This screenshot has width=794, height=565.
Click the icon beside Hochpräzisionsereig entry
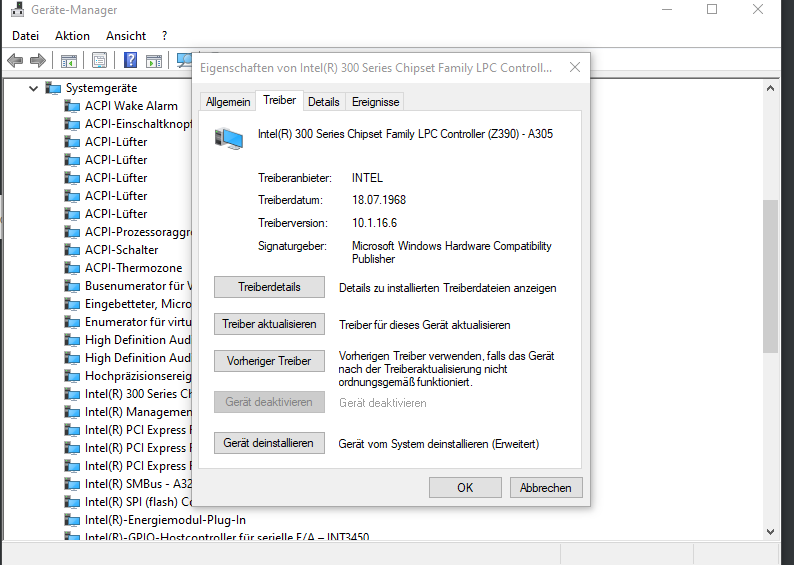click(72, 376)
